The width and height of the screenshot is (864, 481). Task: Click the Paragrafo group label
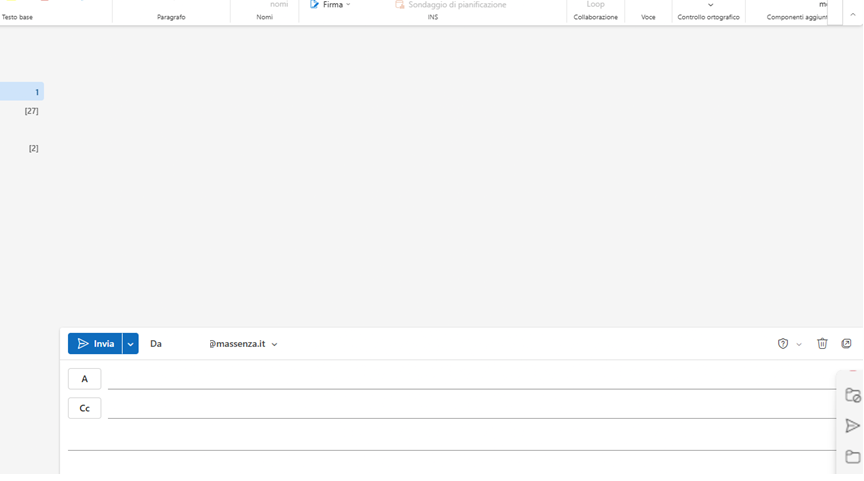click(171, 17)
